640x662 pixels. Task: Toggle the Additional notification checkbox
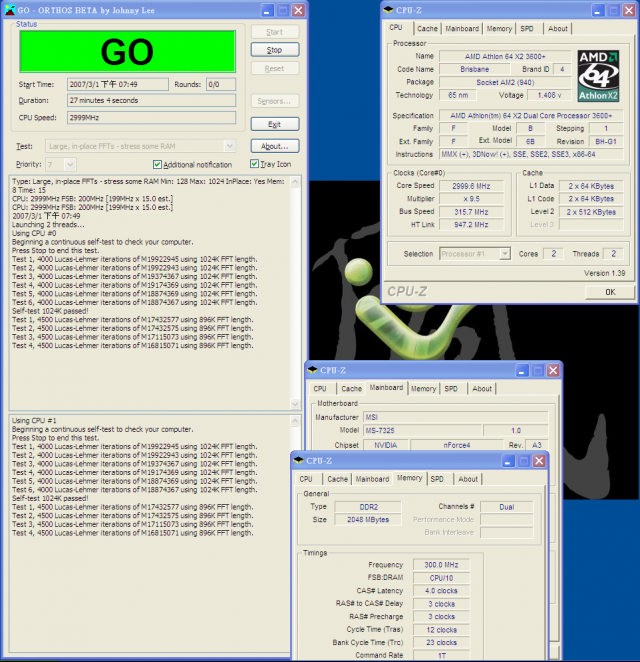point(157,164)
